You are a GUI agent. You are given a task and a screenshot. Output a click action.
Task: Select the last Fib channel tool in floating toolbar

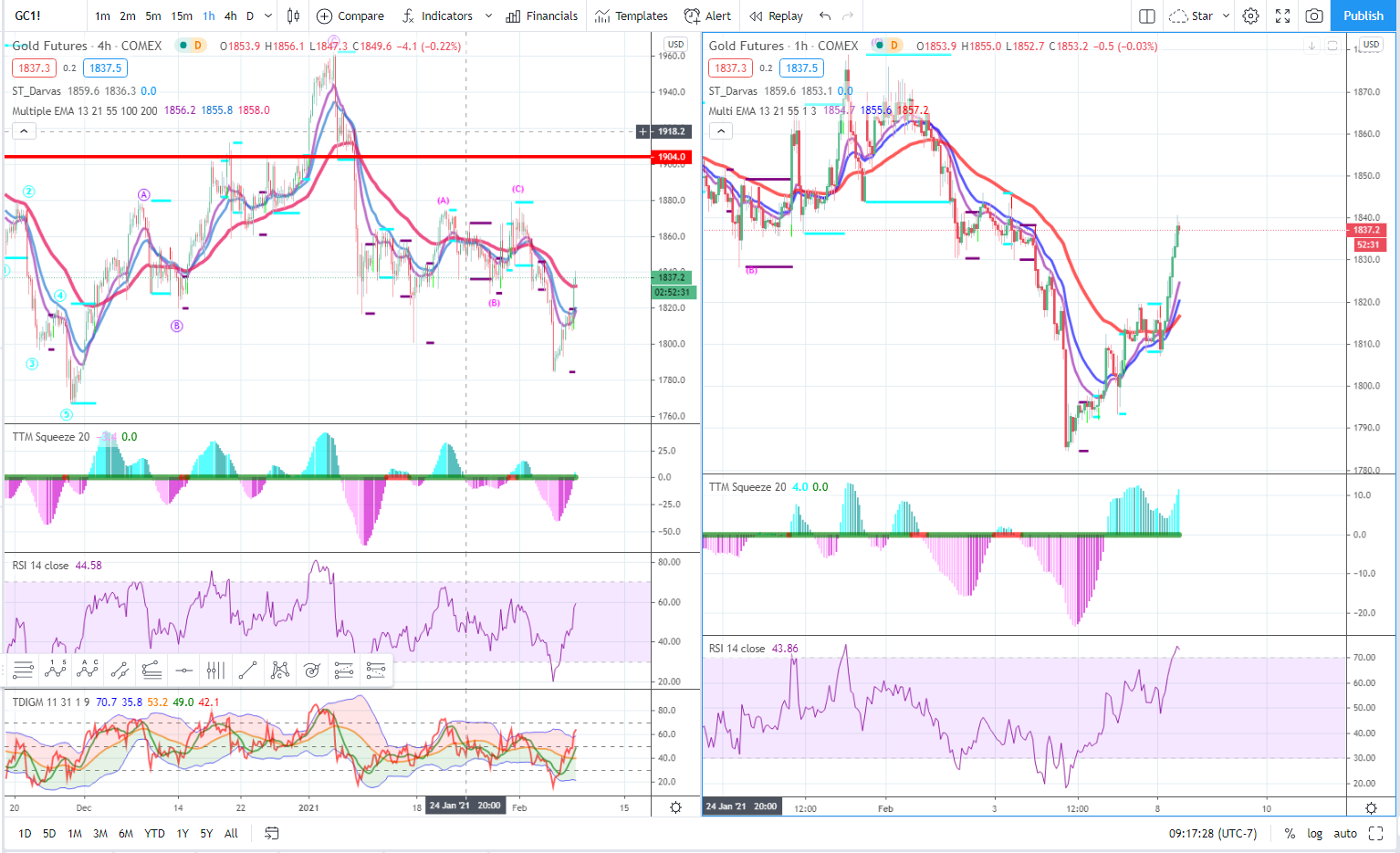point(376,671)
